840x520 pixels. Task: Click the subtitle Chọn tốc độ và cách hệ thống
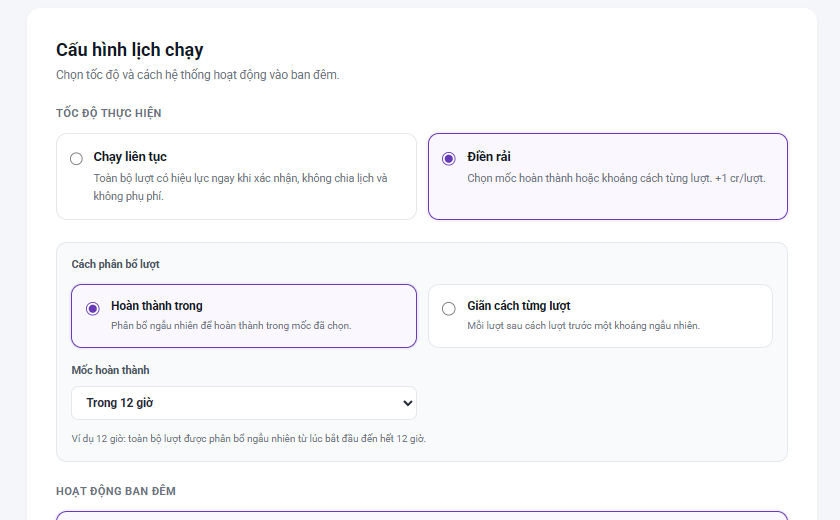click(198, 74)
